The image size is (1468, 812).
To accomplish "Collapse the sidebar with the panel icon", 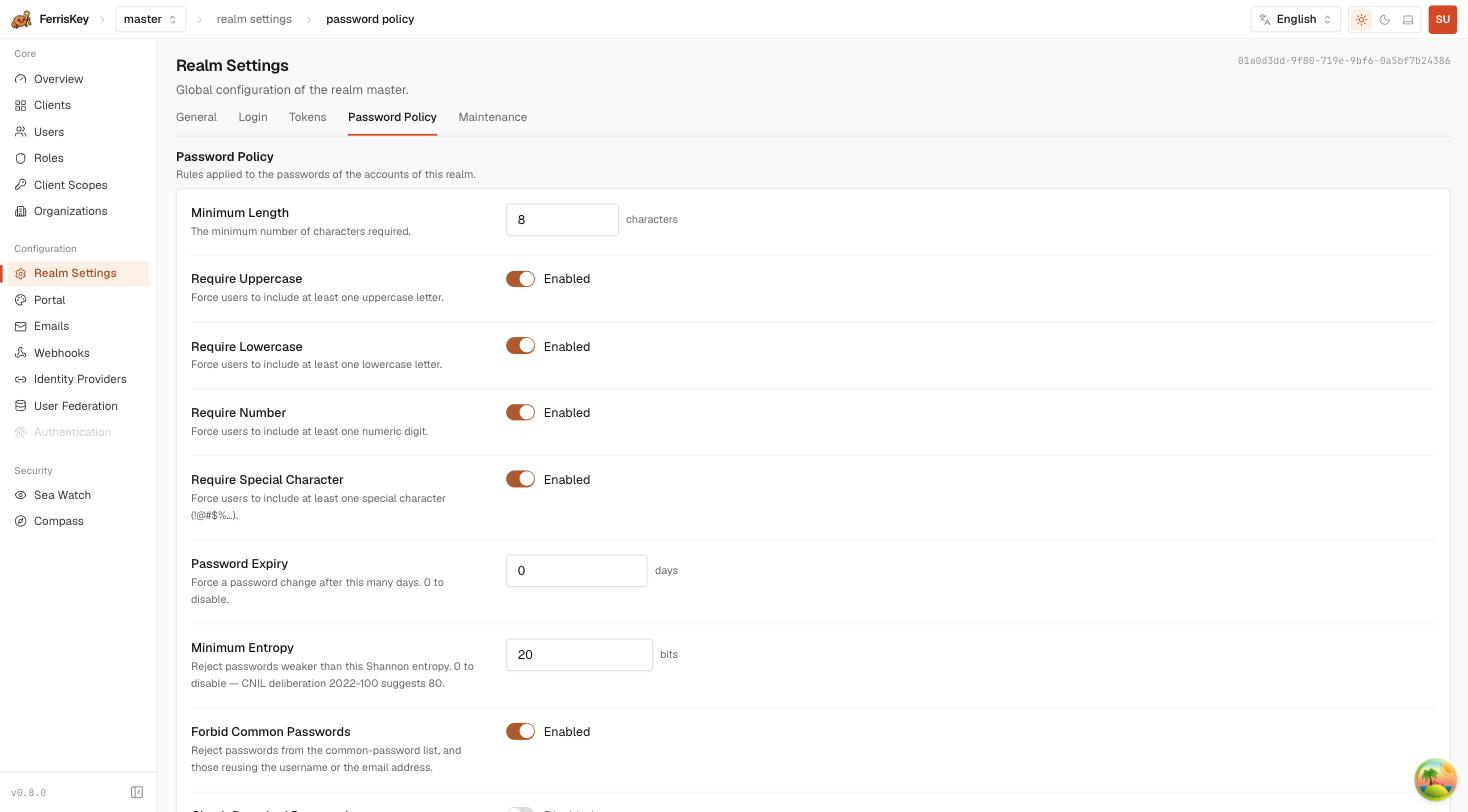I will (x=137, y=792).
